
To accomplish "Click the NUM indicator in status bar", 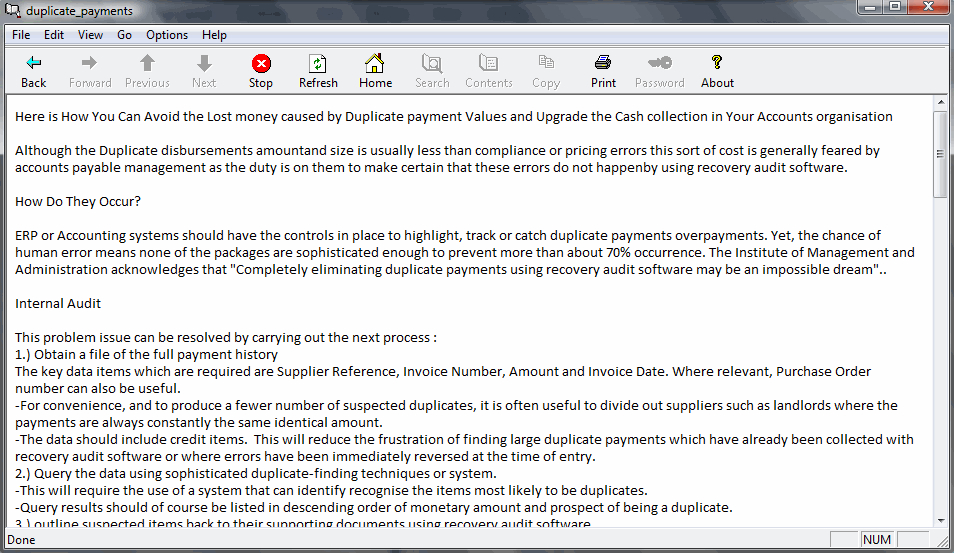I will click(876, 540).
